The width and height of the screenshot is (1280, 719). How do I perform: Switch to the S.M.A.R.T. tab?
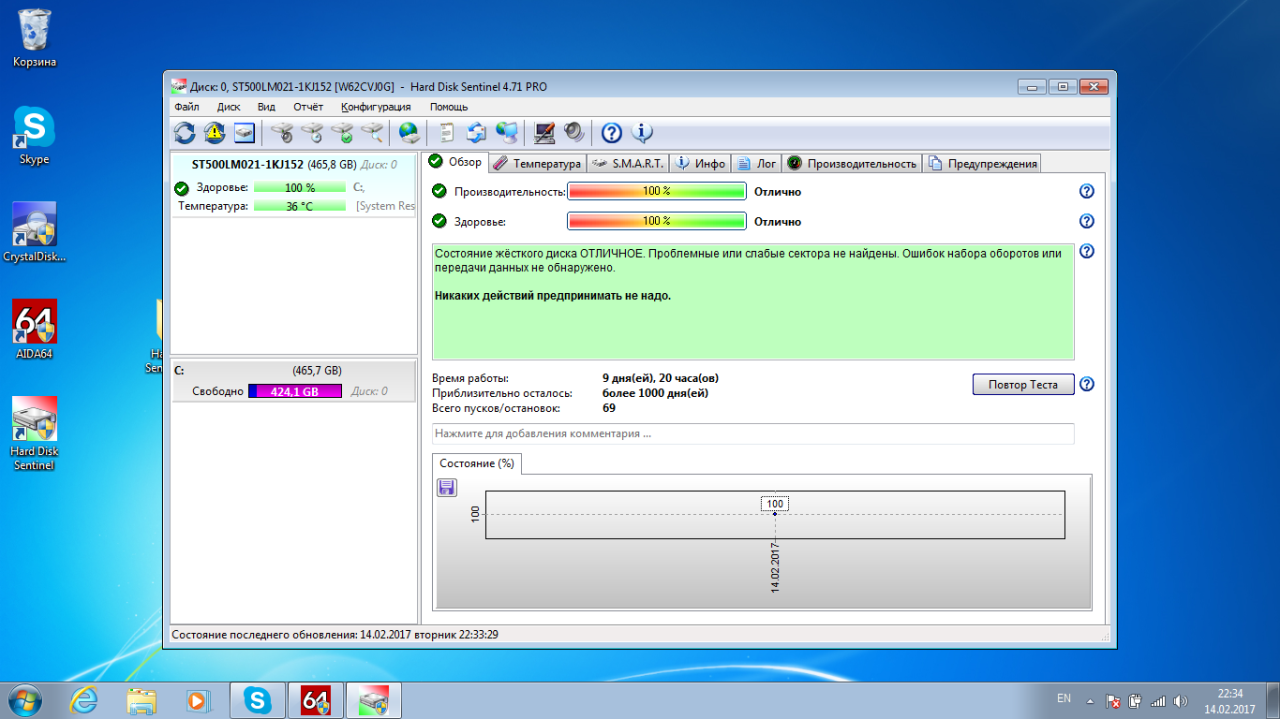pos(628,163)
